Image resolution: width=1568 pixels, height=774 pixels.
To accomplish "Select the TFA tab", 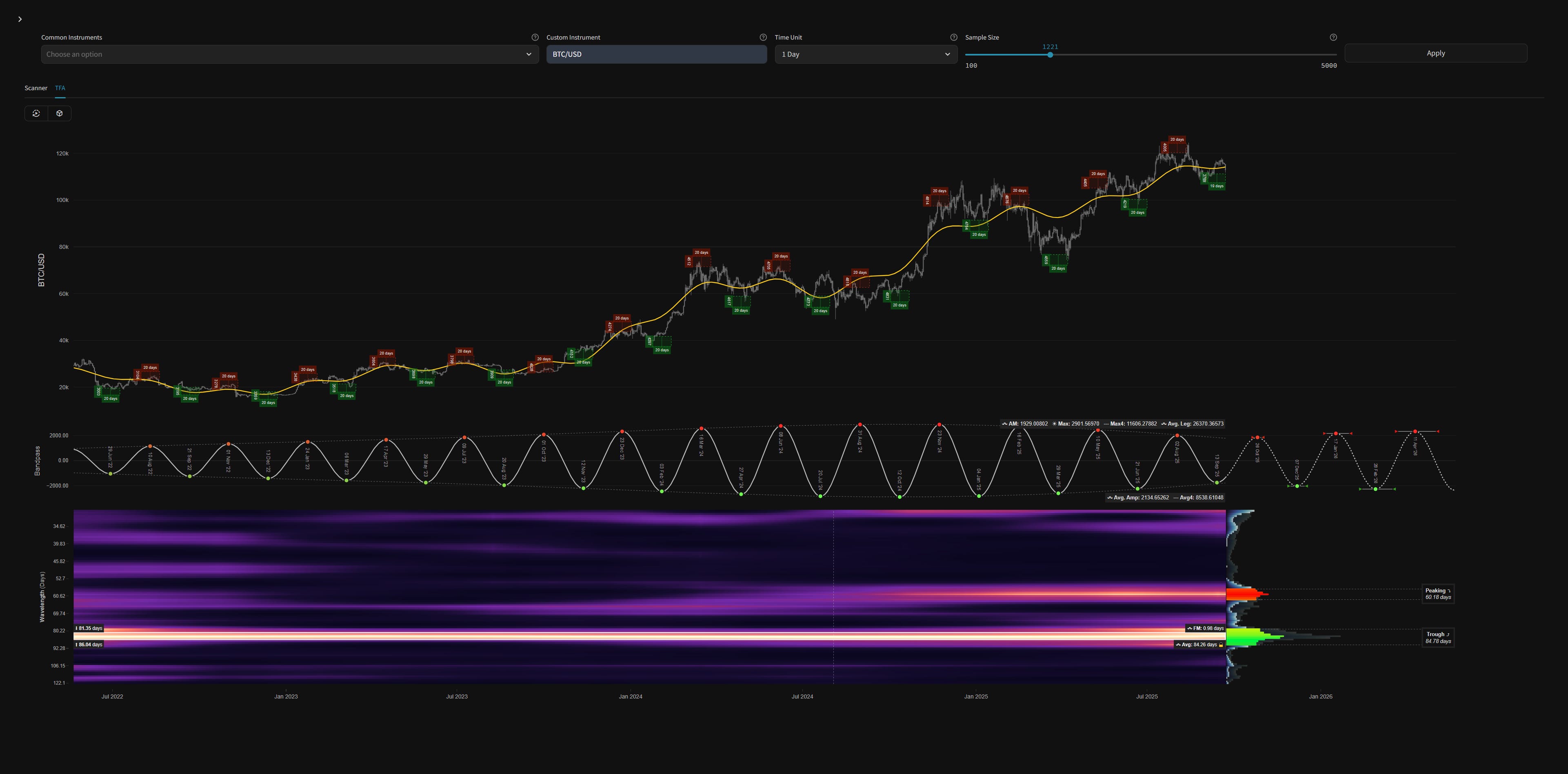I will (x=60, y=88).
